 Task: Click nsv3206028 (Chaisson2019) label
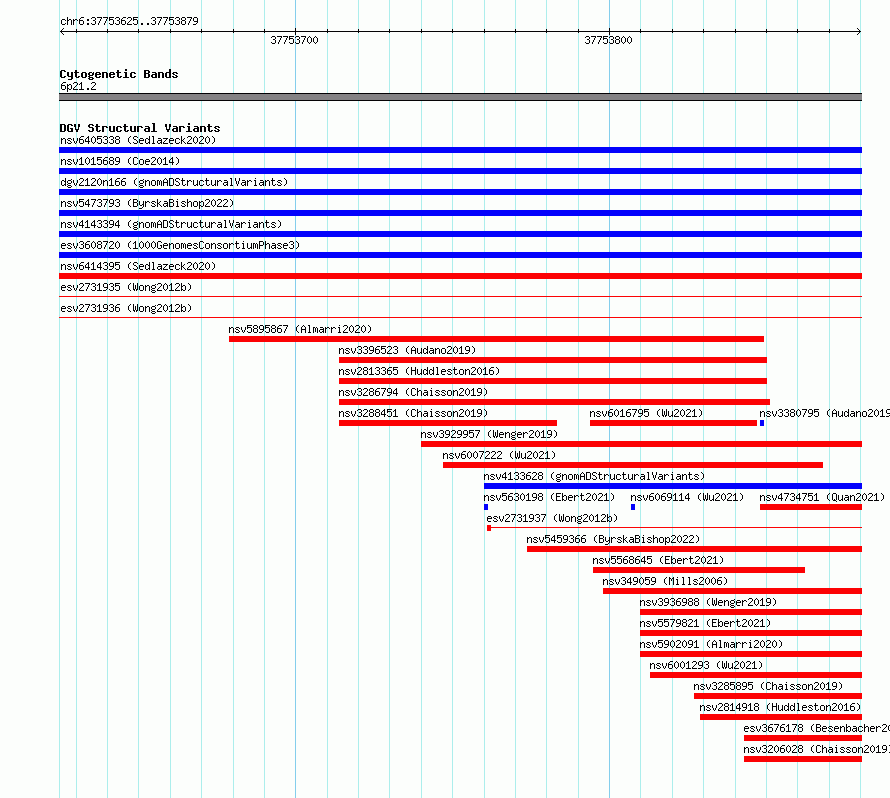[816, 749]
